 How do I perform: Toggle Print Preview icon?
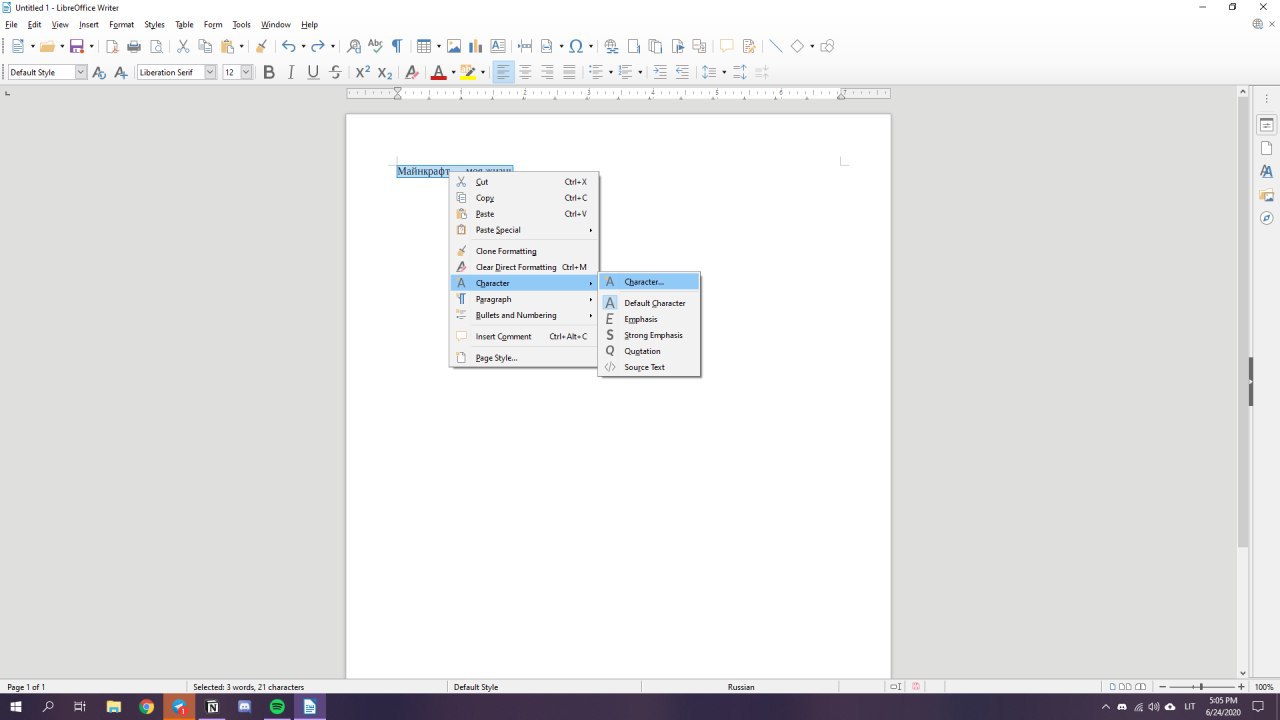pyautogui.click(x=156, y=46)
